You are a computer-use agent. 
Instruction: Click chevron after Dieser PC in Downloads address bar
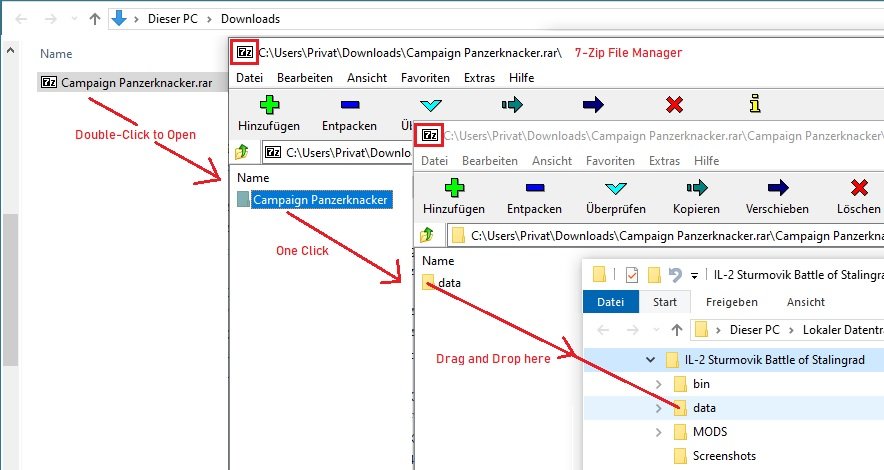[x=209, y=19]
